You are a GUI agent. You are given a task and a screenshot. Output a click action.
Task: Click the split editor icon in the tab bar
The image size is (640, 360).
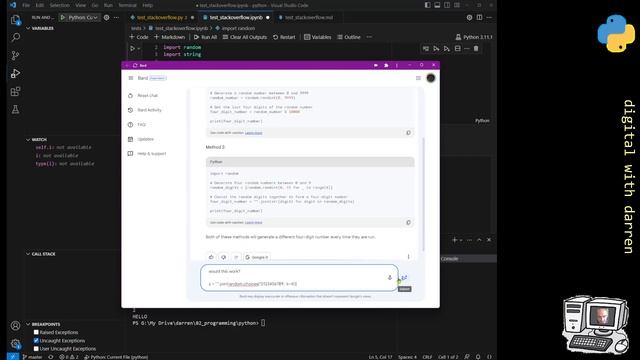(x=479, y=18)
